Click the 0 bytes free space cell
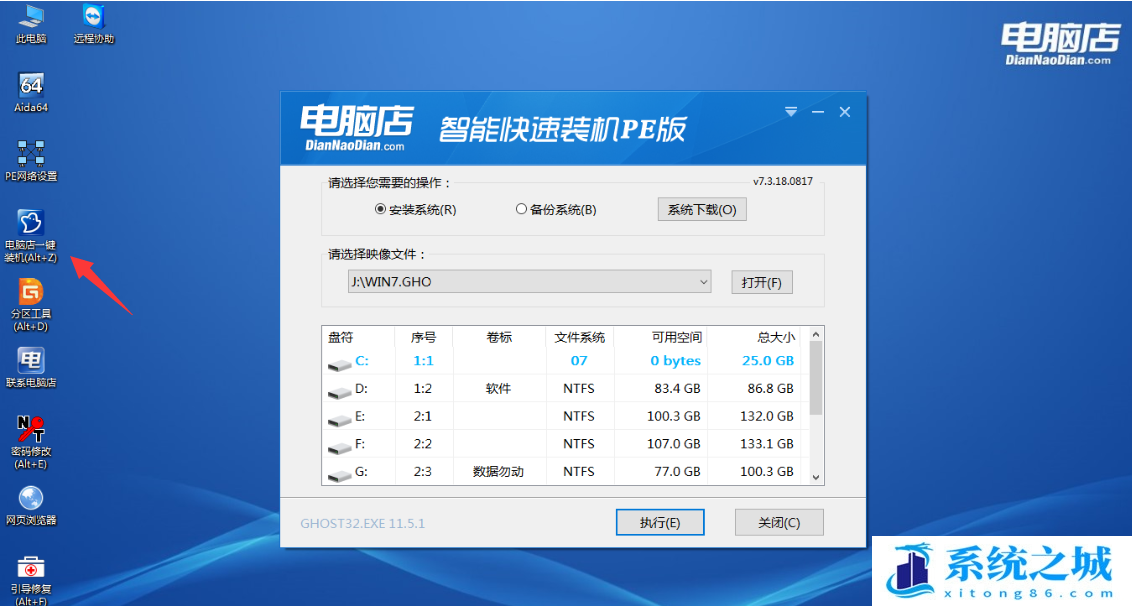This screenshot has height=606, width=1132. pyautogui.click(x=675, y=360)
